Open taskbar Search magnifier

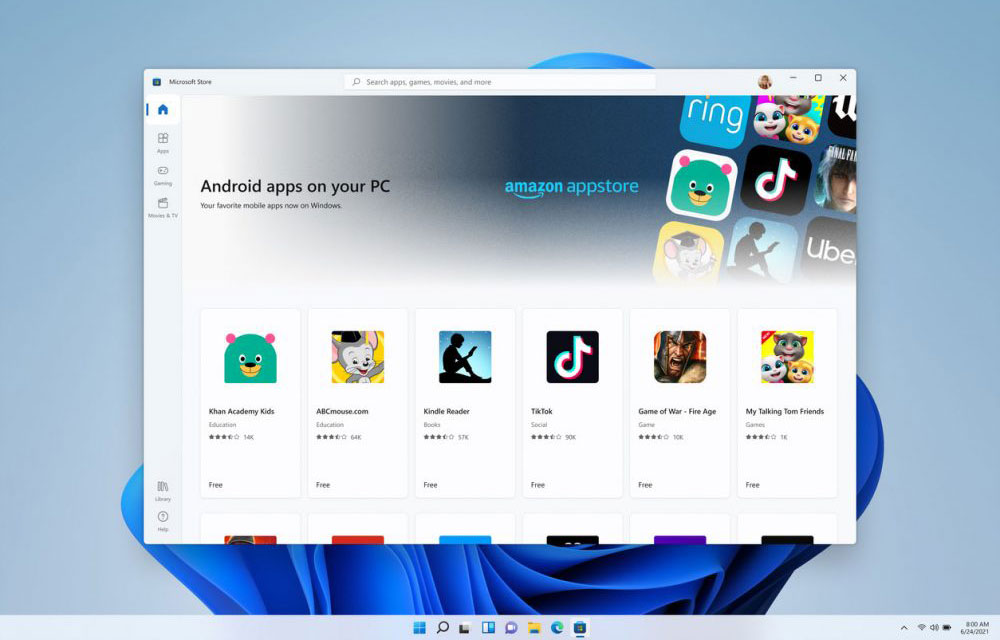click(x=443, y=628)
